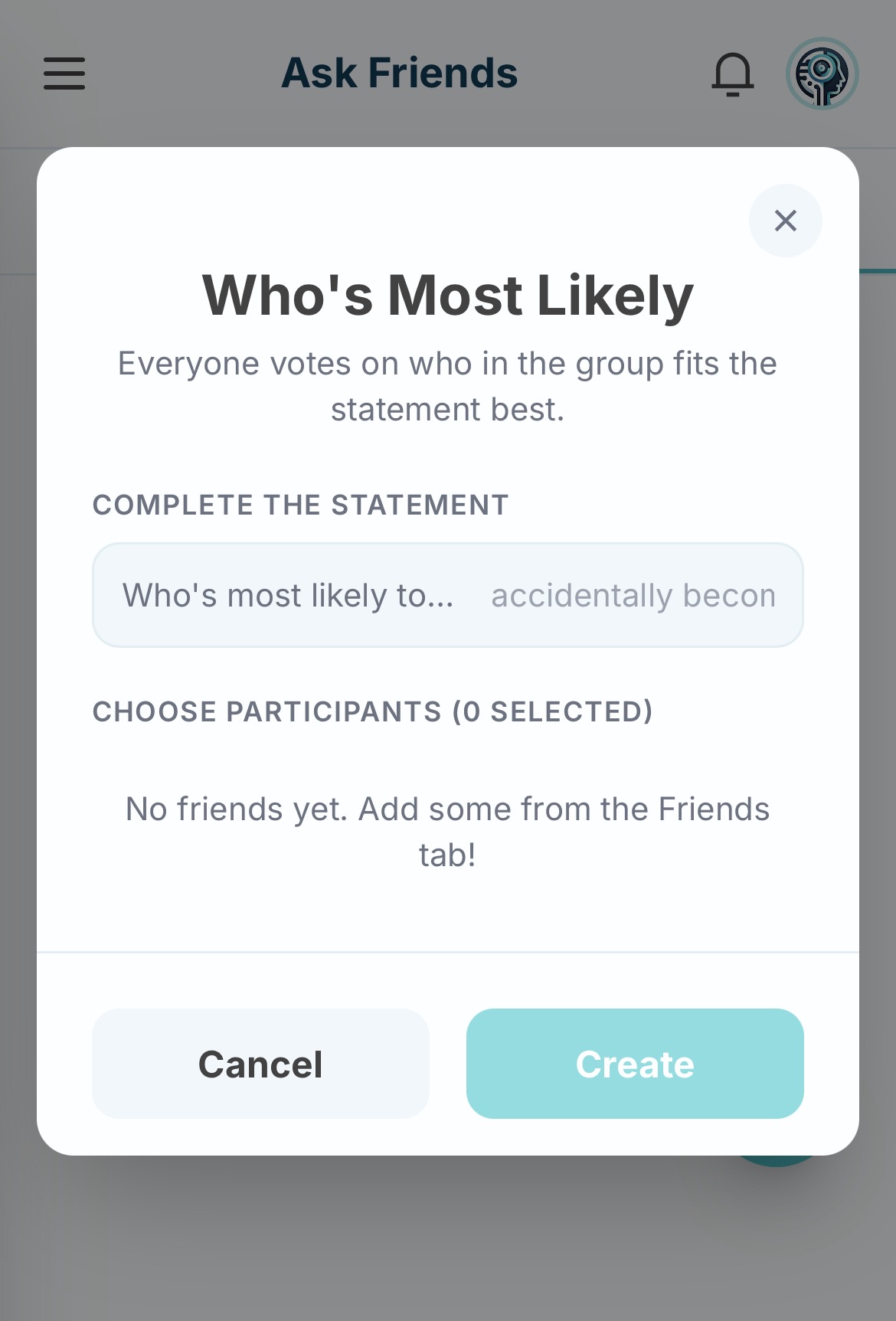
Task: Click the "Complete the Statement" label
Action: [x=300, y=505]
